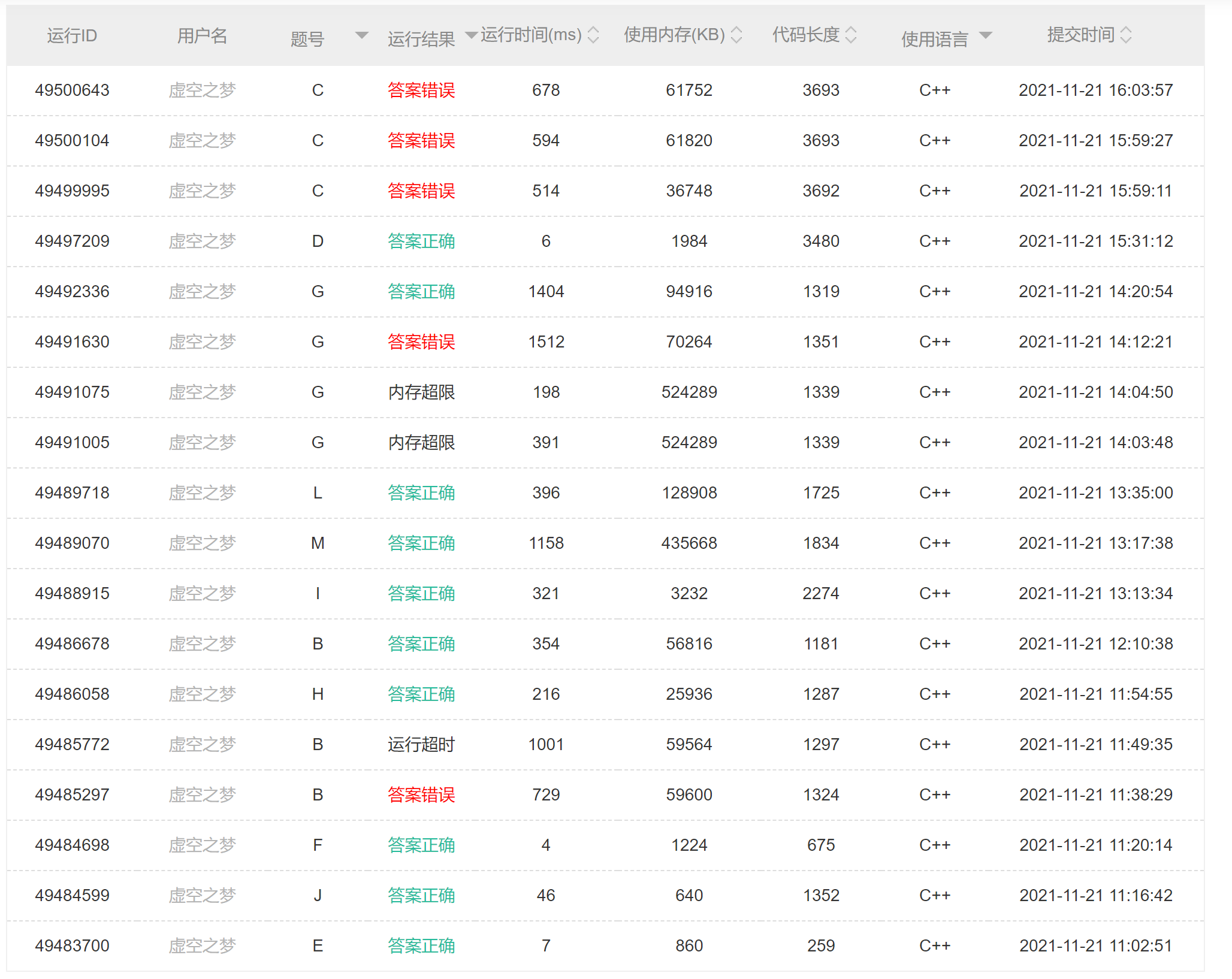Open the run result filter dropdown
Image resolution: width=1232 pixels, height=979 pixels.
tap(471, 35)
